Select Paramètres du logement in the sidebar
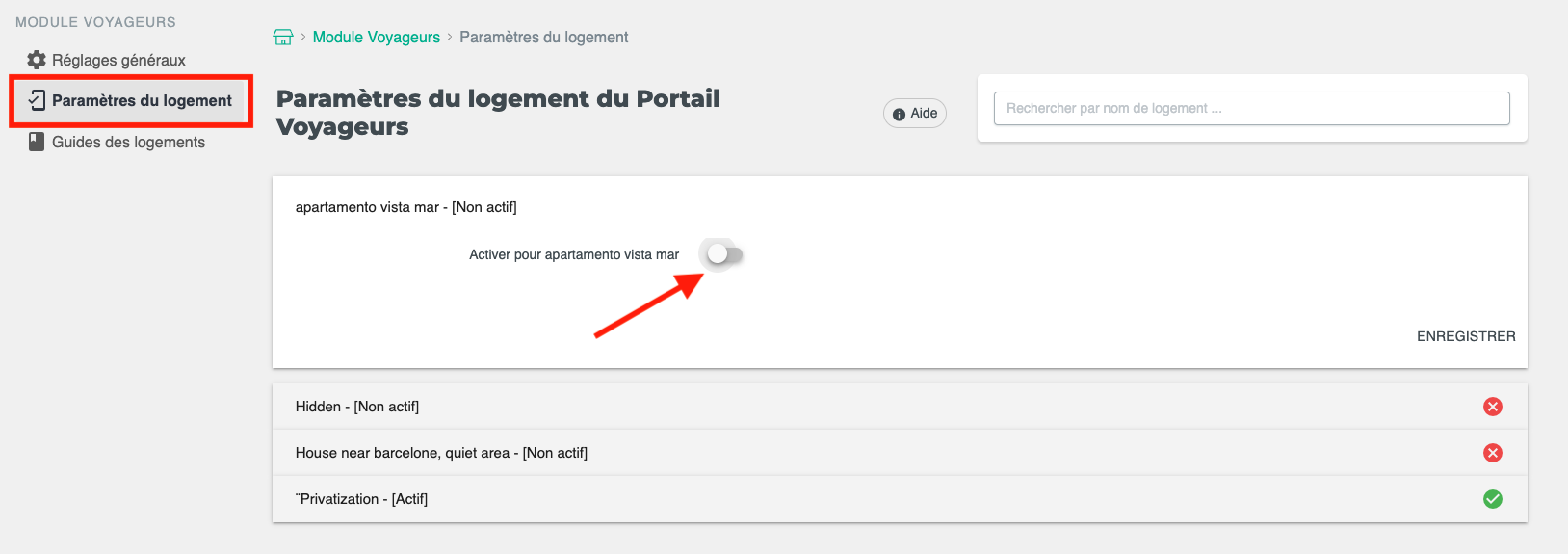Viewport: 1568px width, 554px height. [142, 100]
